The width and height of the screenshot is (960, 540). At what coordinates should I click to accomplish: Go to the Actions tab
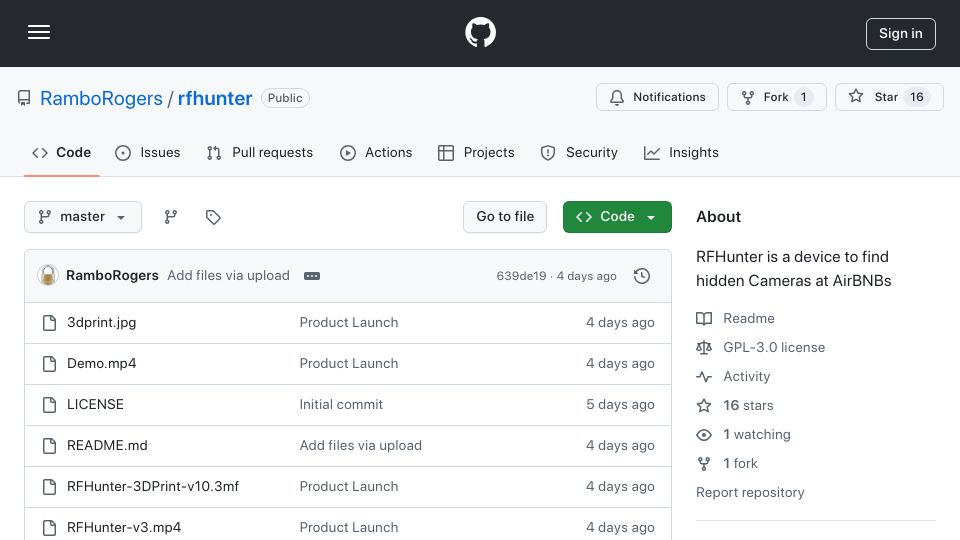(x=376, y=152)
